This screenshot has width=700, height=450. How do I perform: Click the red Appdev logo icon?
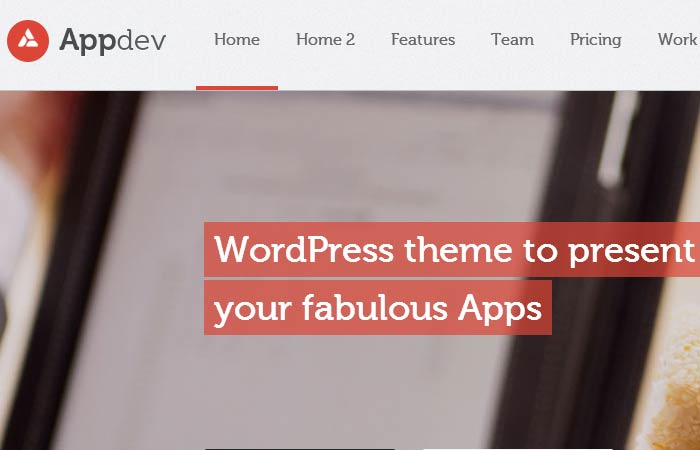(28, 41)
